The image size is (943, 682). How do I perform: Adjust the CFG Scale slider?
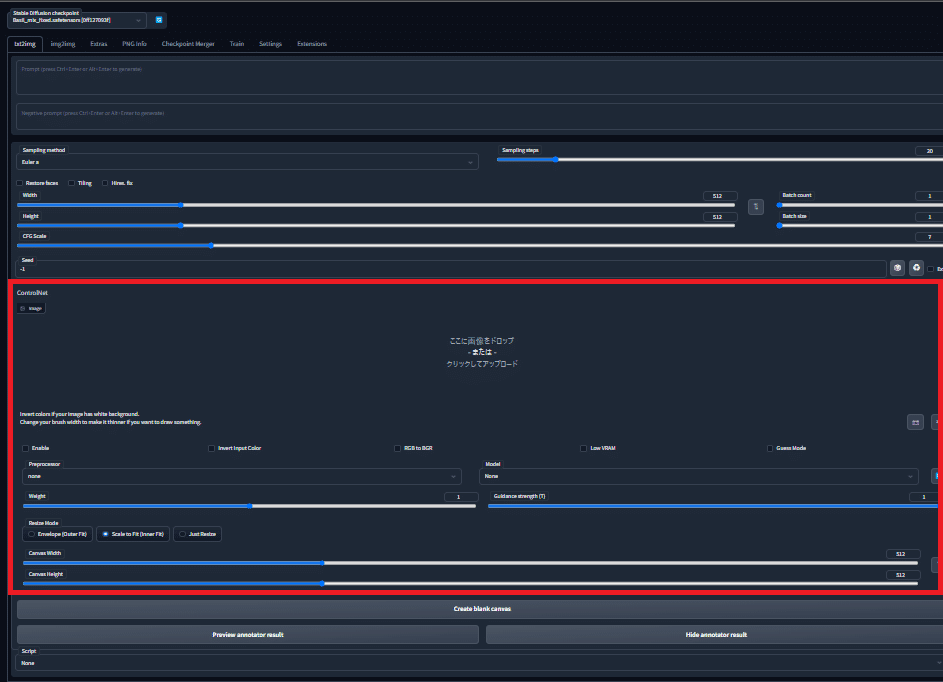tap(479, 245)
